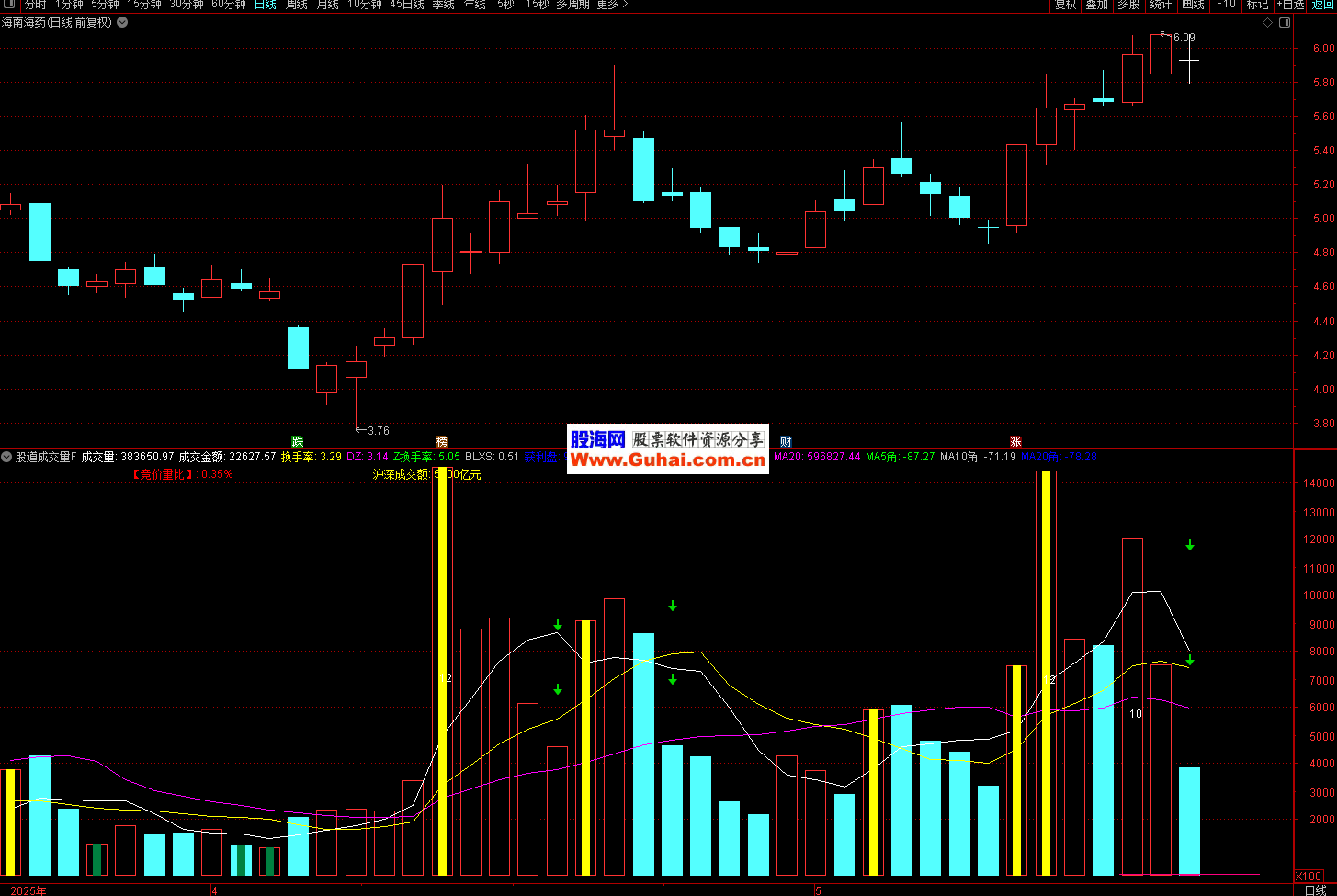Image resolution: width=1337 pixels, height=896 pixels.
Task: Open the 统计 statistics button
Action: 1161,5
